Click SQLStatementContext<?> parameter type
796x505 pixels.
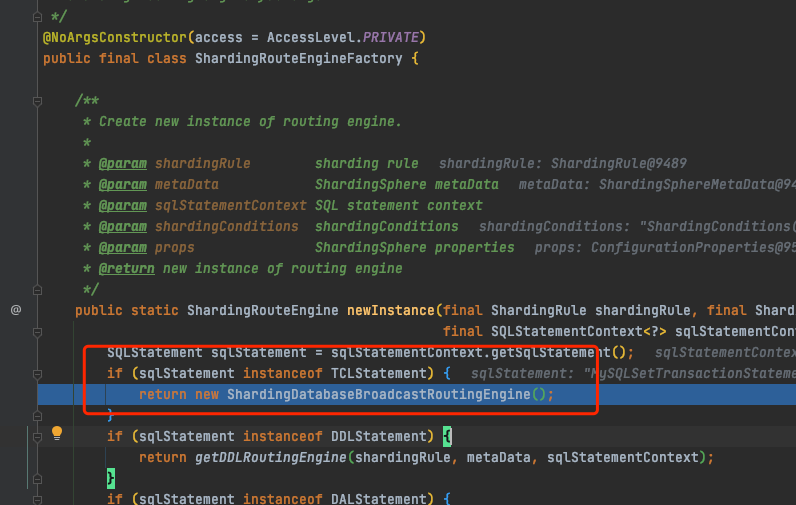click(578, 331)
